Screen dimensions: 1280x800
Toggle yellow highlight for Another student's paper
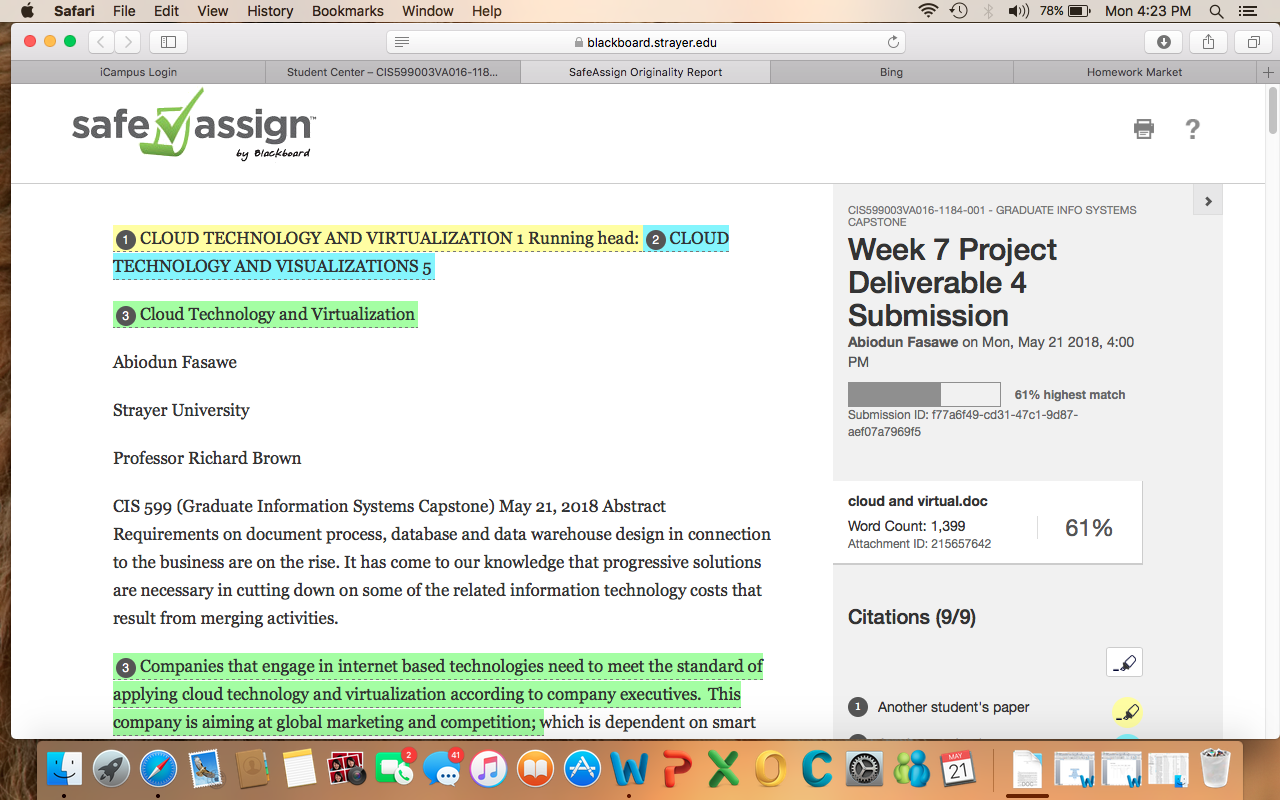[1127, 711]
